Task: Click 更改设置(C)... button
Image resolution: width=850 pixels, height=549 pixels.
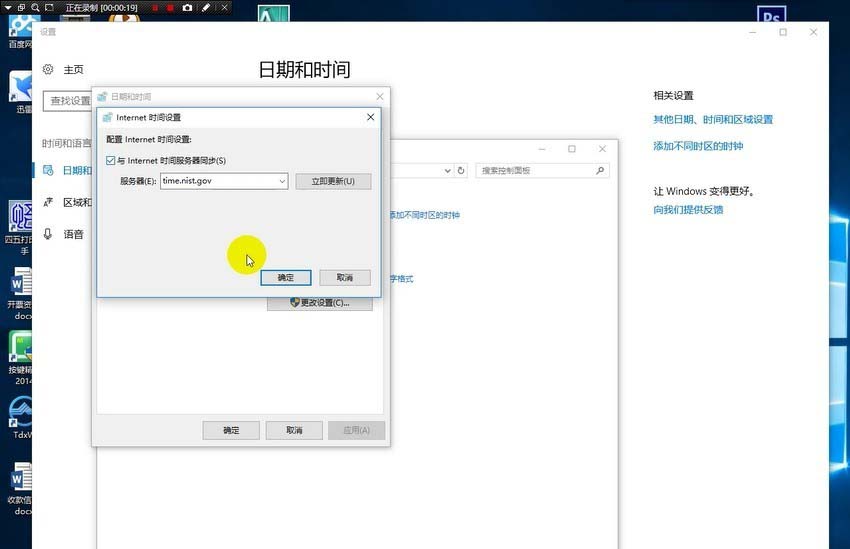Action: [x=320, y=303]
